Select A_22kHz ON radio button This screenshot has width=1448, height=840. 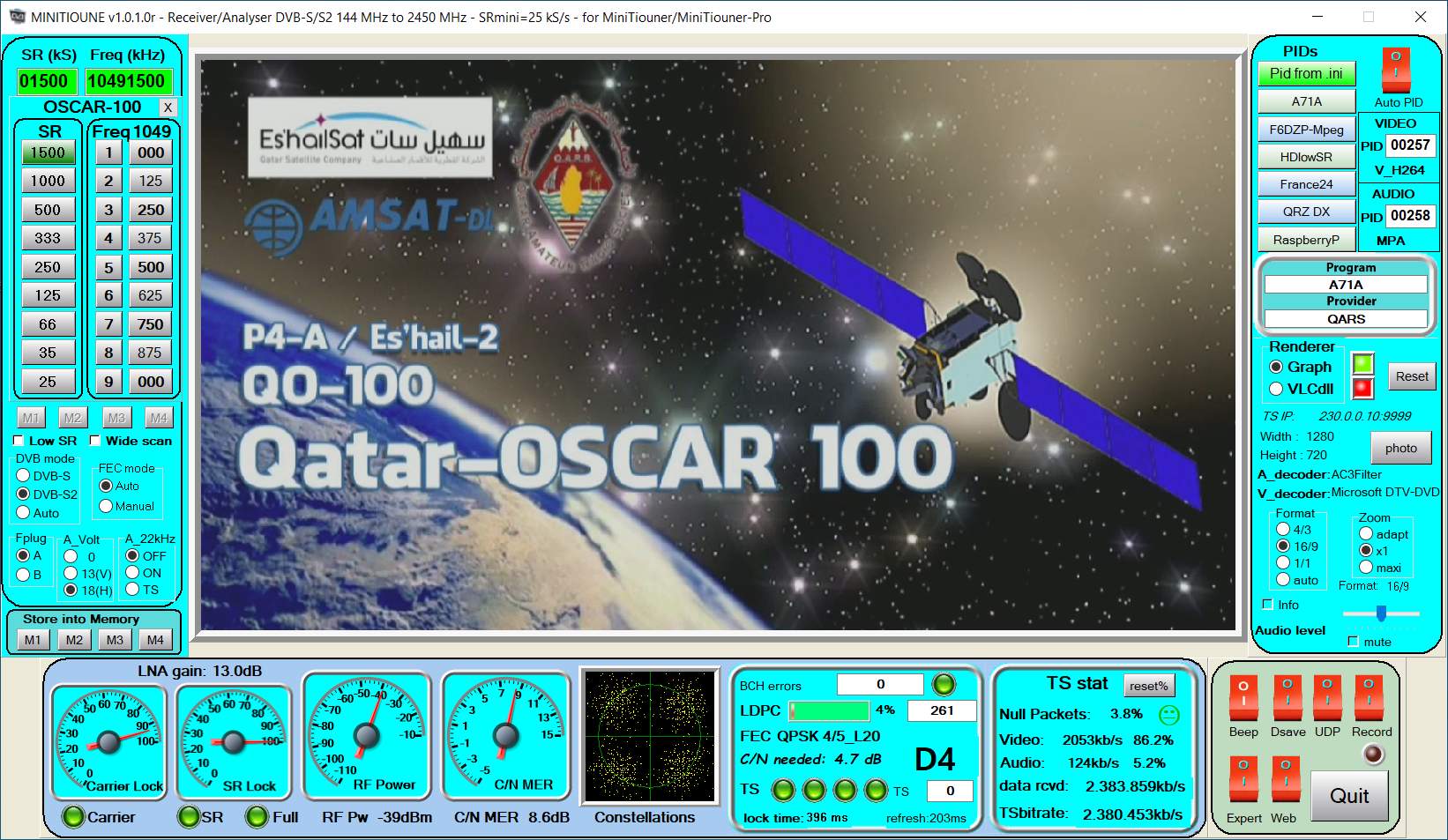pos(132,572)
